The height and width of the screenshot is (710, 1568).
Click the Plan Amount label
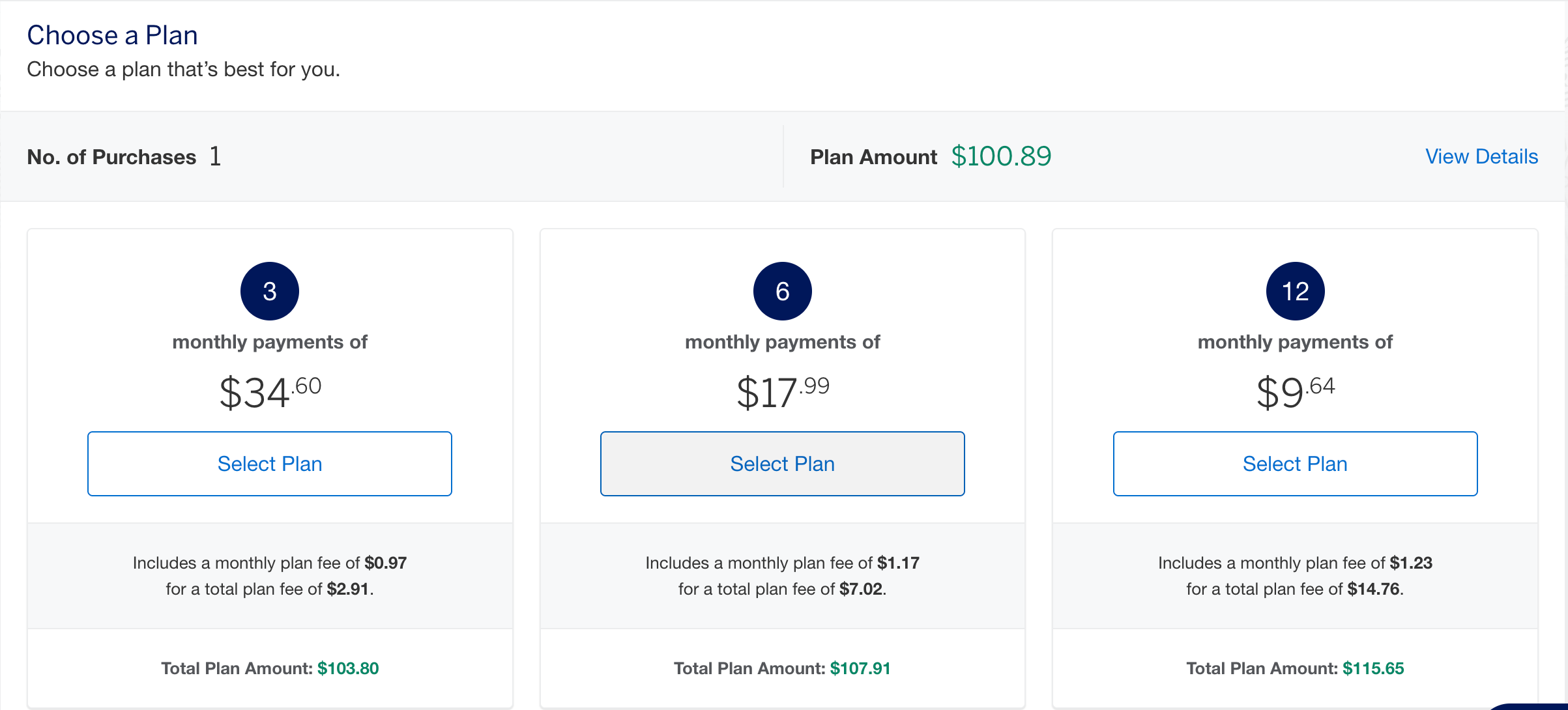point(873,156)
